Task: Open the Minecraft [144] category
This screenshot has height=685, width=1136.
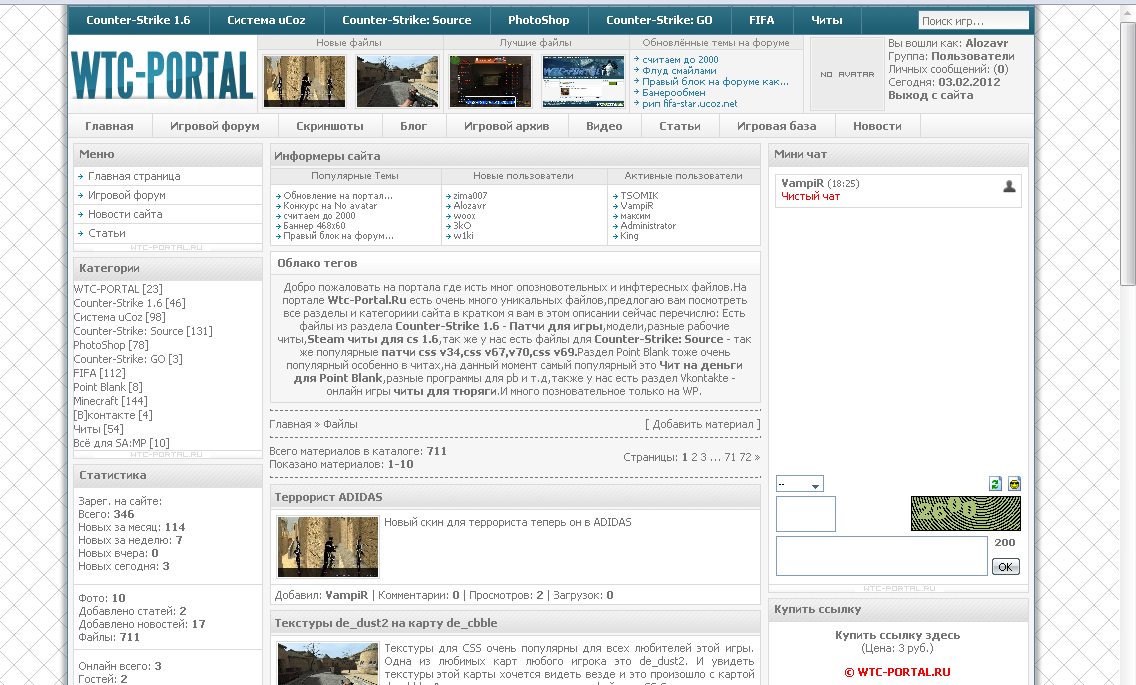Action: pos(110,401)
